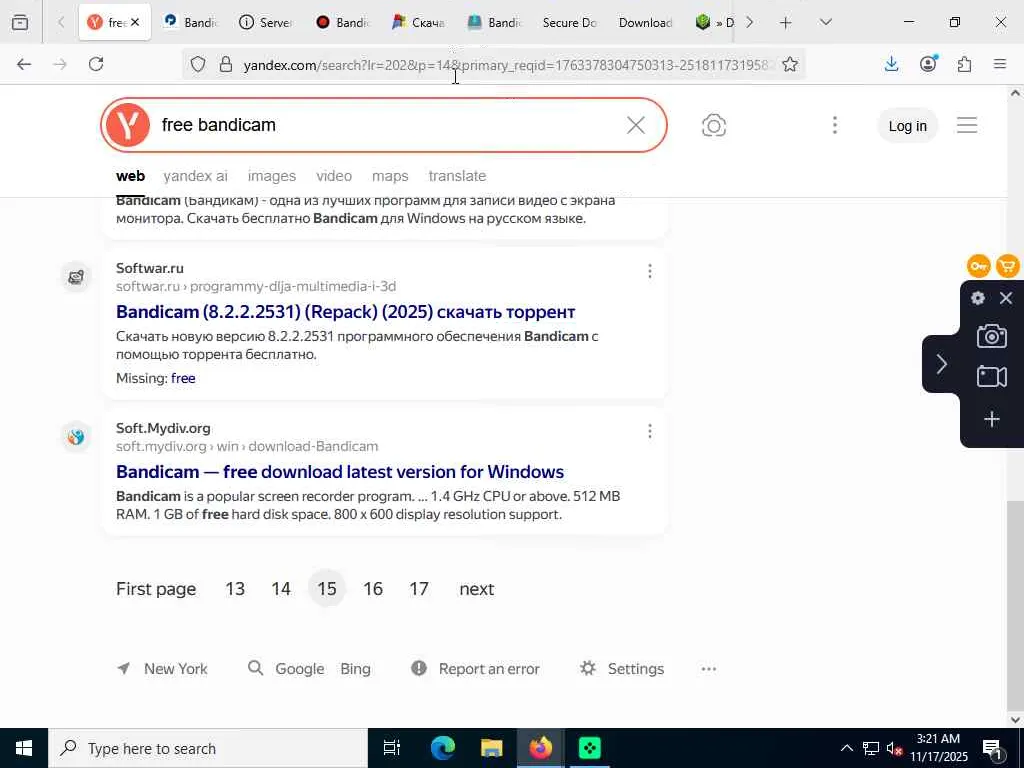The height and width of the screenshot is (768, 1024).
Task: Go to First page link
Action: coord(156,588)
